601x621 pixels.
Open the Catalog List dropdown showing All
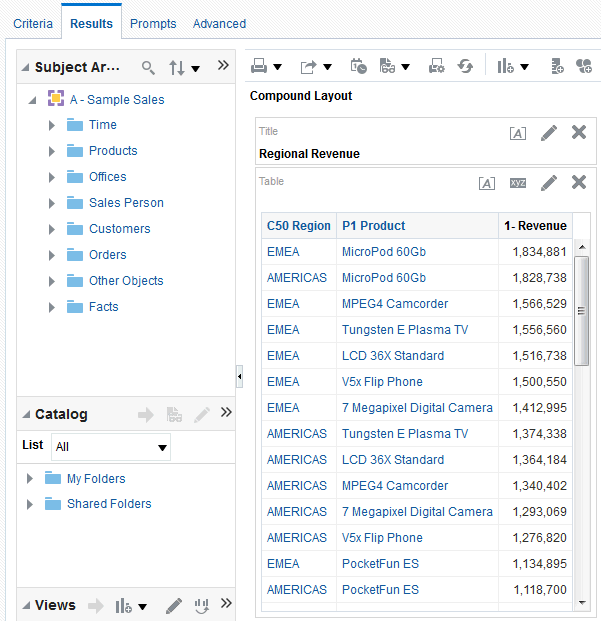coord(111,447)
